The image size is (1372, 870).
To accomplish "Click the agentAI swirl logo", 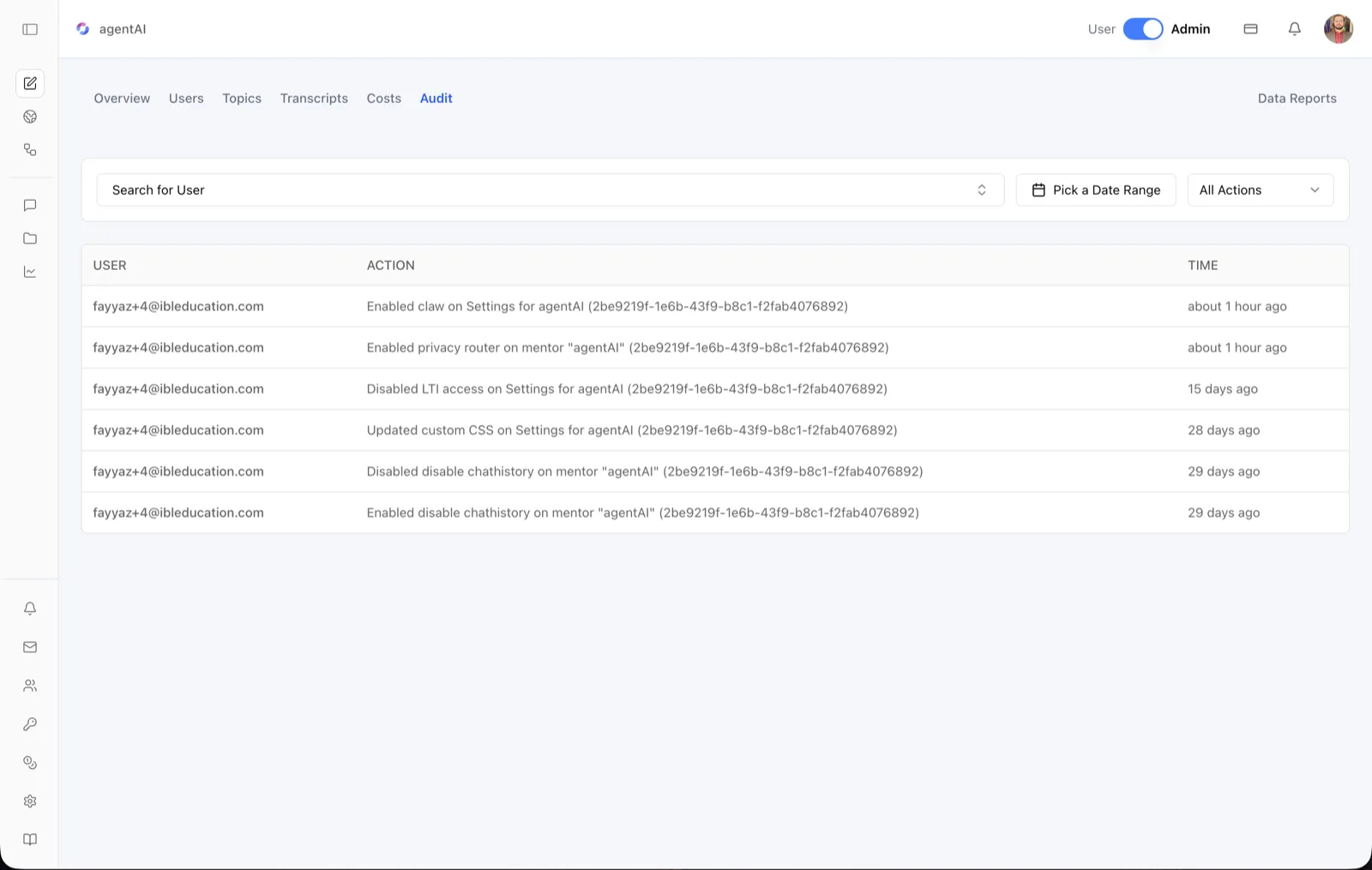I will pos(82,29).
